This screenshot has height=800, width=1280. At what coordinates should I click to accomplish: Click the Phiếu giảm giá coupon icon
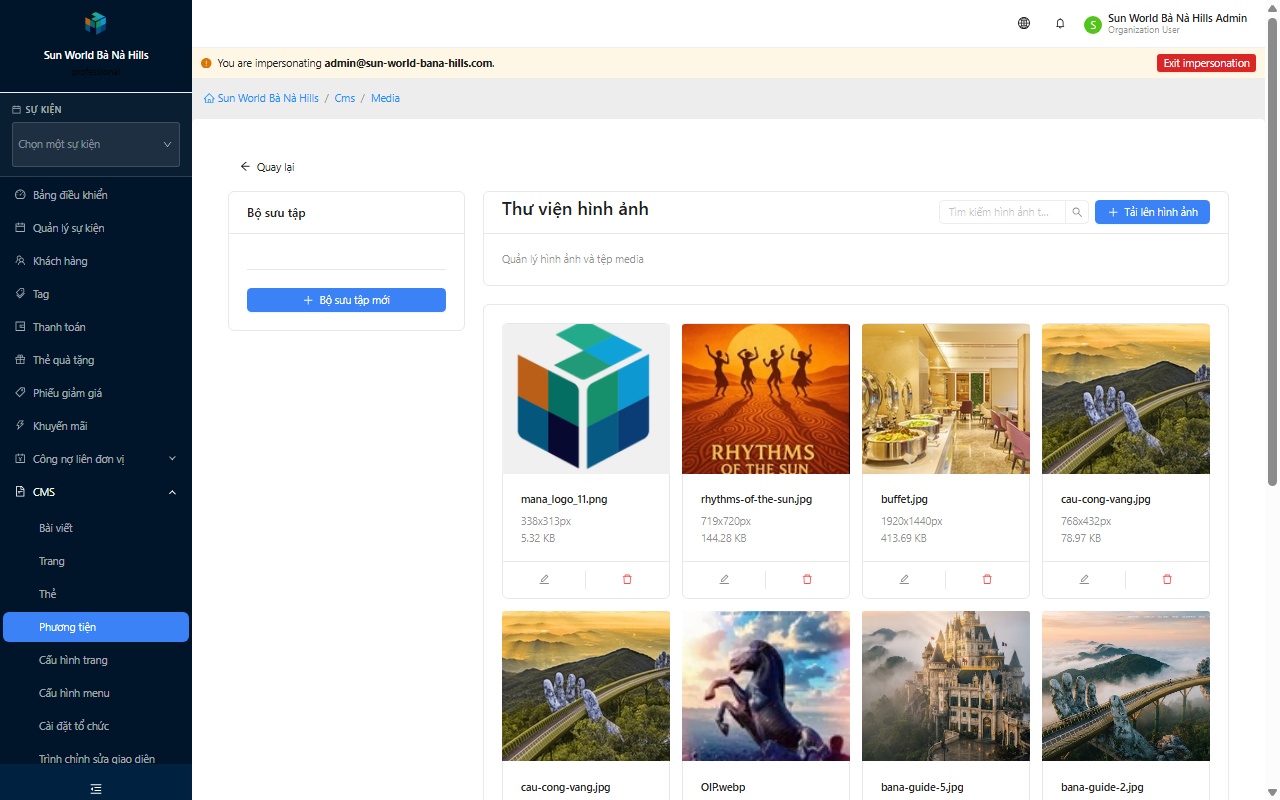[x=21, y=393]
